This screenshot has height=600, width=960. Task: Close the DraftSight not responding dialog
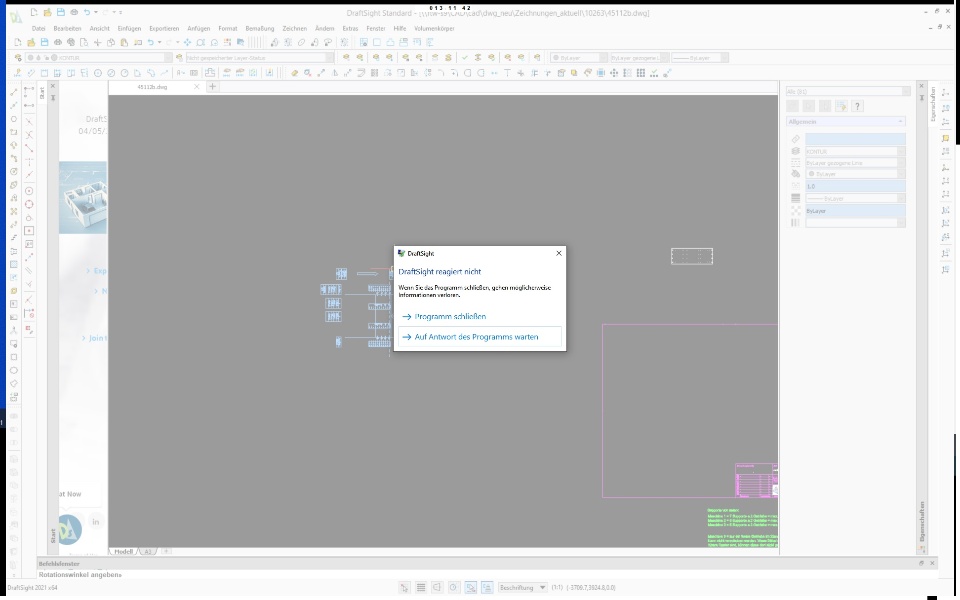[x=558, y=253]
